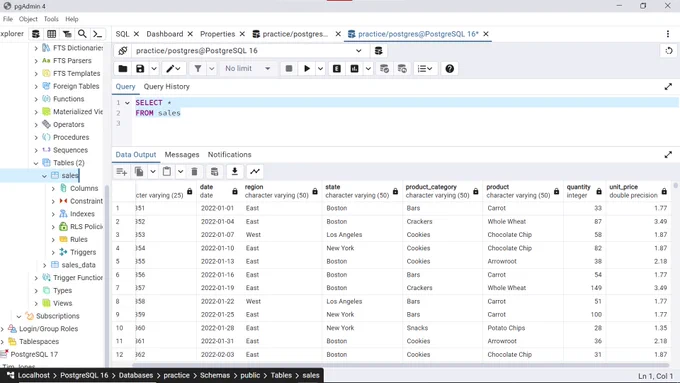Open the Tools menu
Screen dimensions: 680x383
pyautogui.click(x=51, y=19)
